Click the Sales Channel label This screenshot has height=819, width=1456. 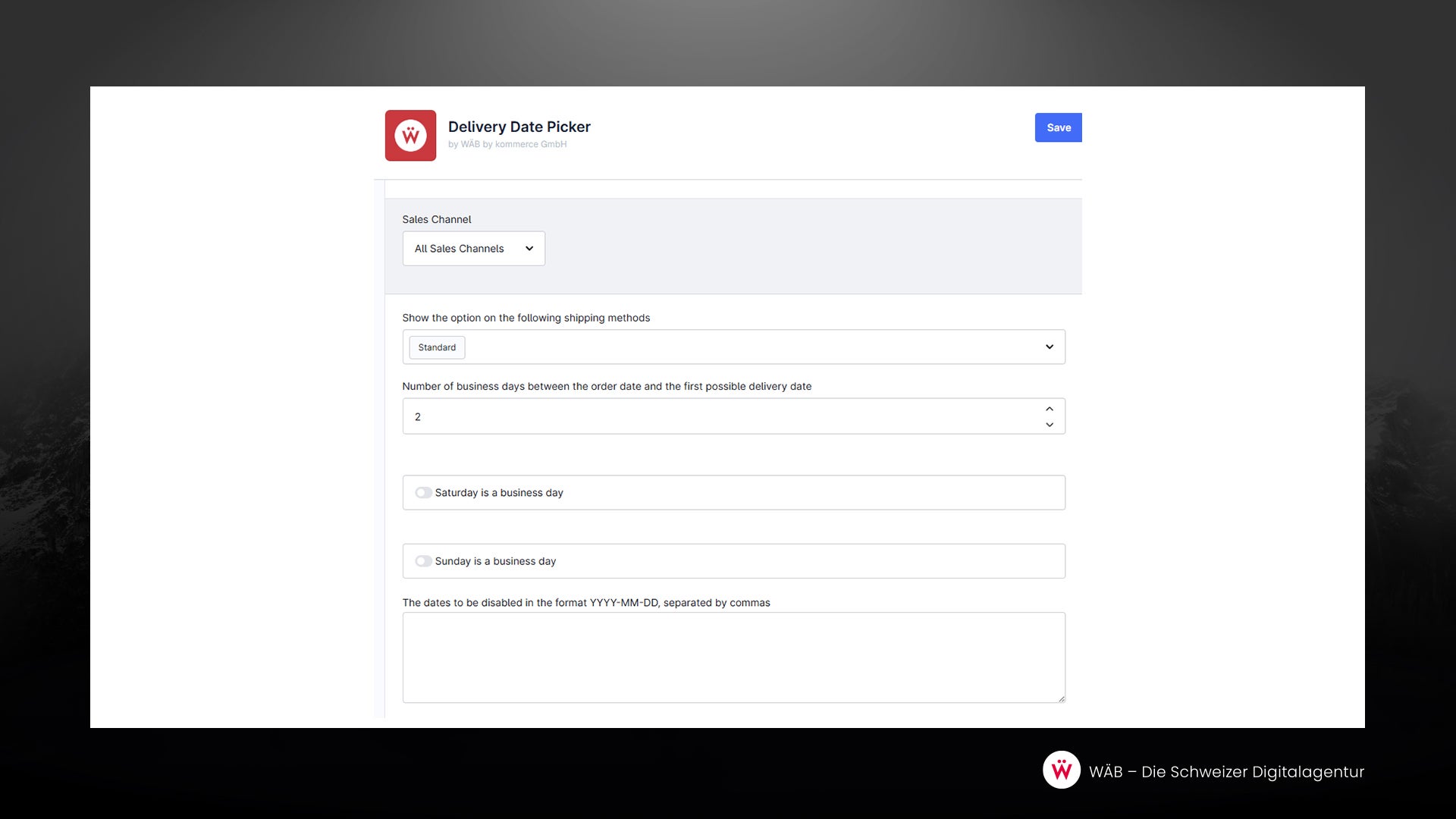[436, 219]
